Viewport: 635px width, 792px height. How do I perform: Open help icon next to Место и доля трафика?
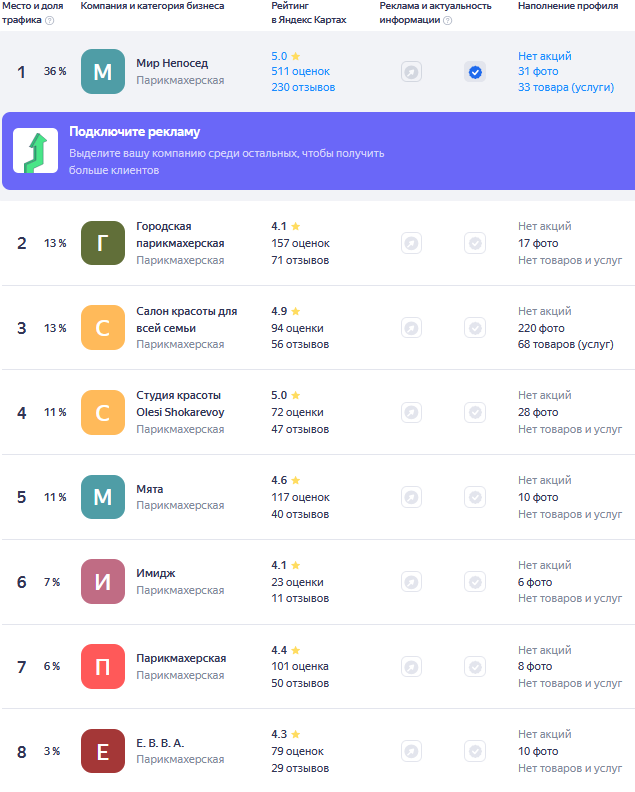coord(49,20)
